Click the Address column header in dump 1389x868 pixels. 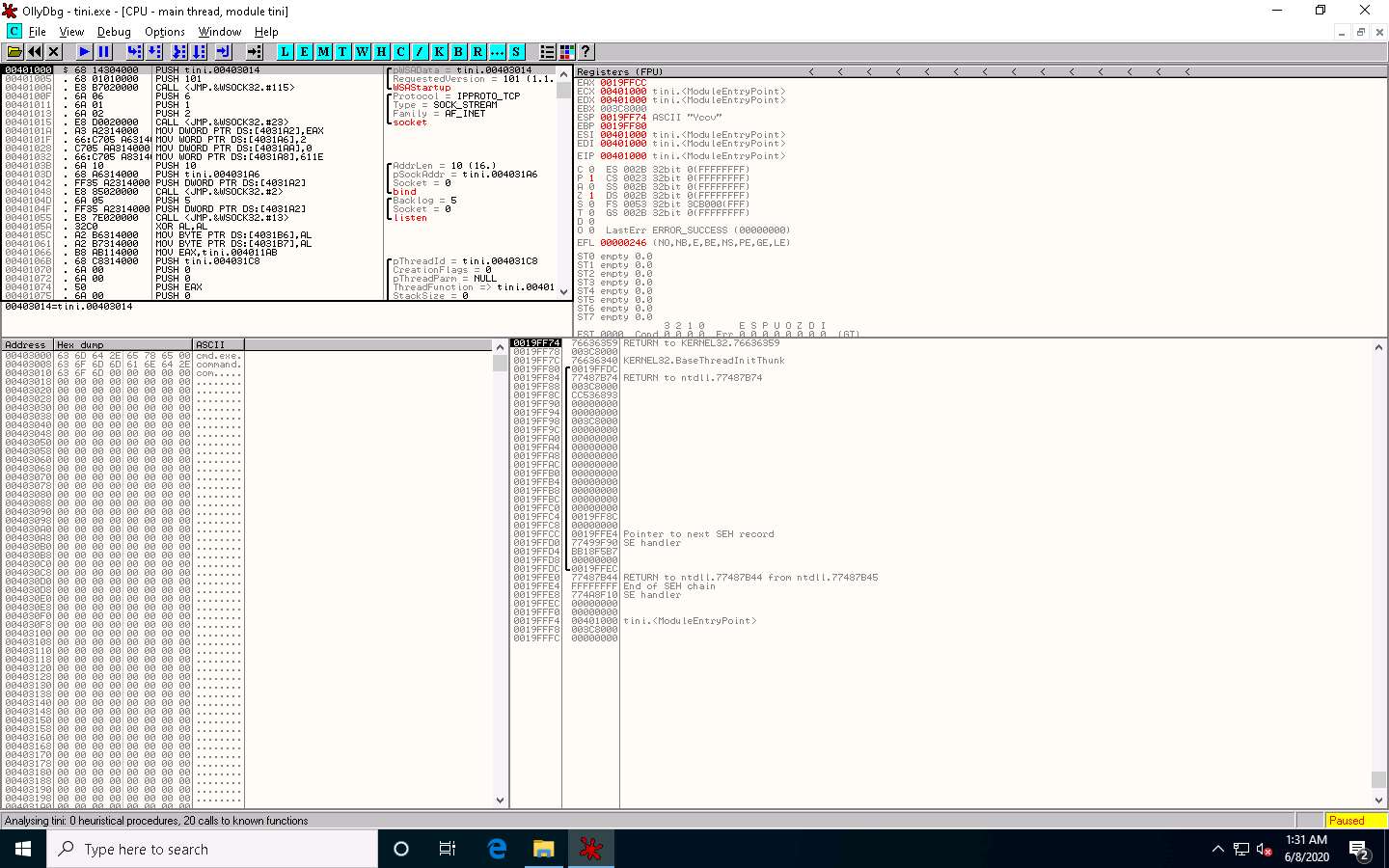(x=27, y=344)
